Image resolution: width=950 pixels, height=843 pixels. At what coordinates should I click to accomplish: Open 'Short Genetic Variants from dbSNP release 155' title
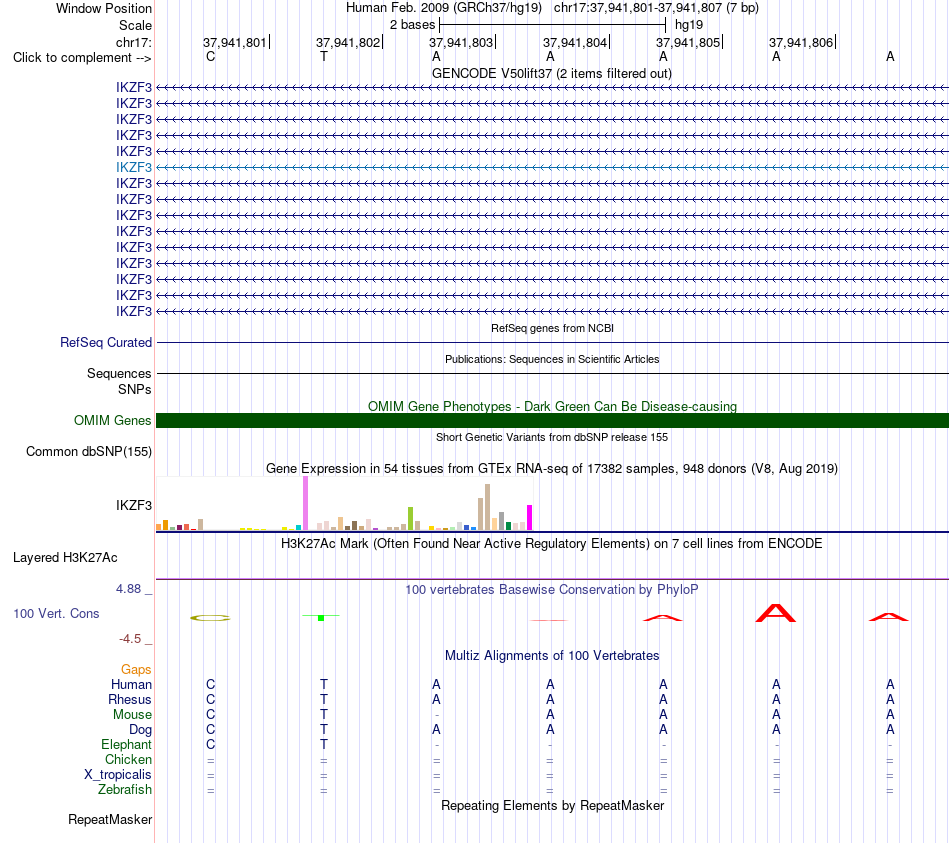pos(552,437)
